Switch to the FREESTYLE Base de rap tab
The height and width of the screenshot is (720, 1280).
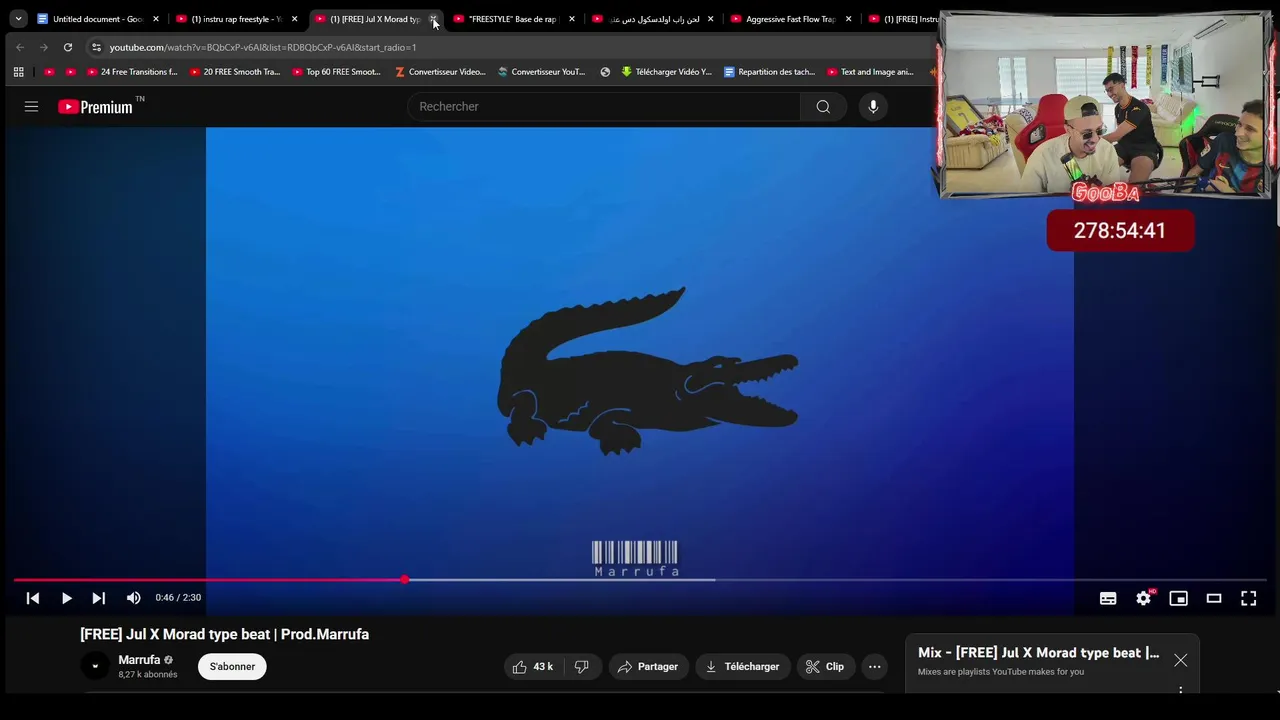(x=515, y=19)
